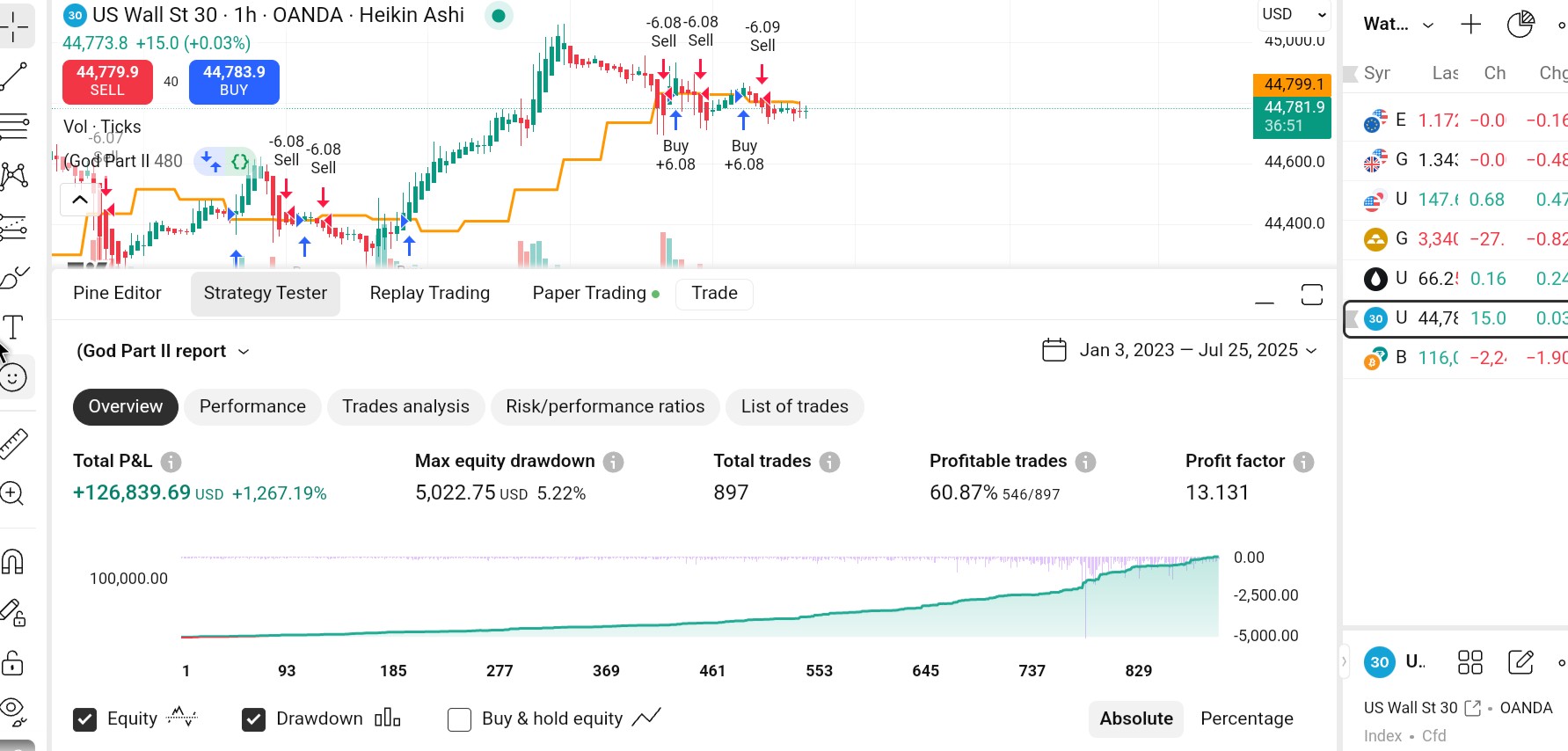Screen dimensions: 1568x751
Task: Select the trend line drawing tool
Action: pyautogui.click(x=13, y=75)
